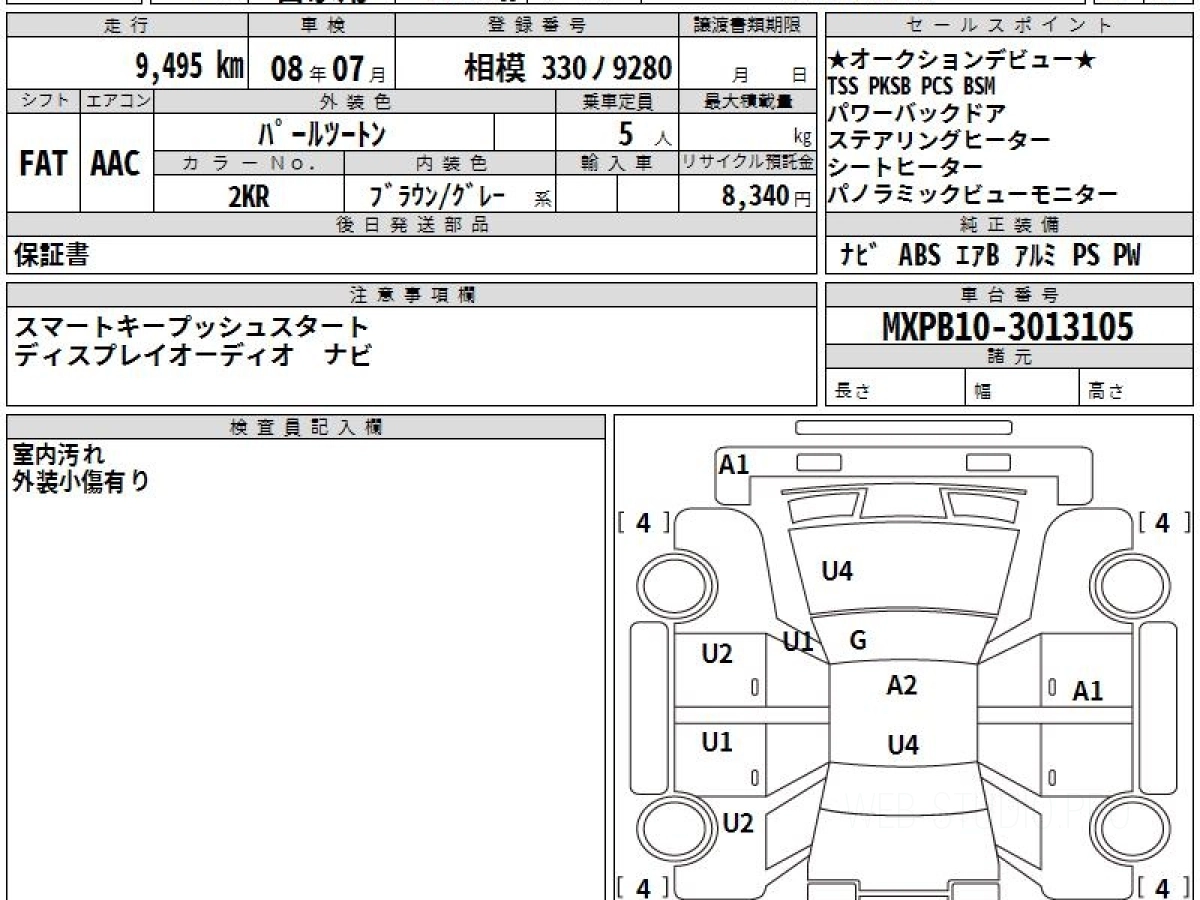Select the 注意事項欄 header
1200x900 pixels.
click(x=412, y=294)
